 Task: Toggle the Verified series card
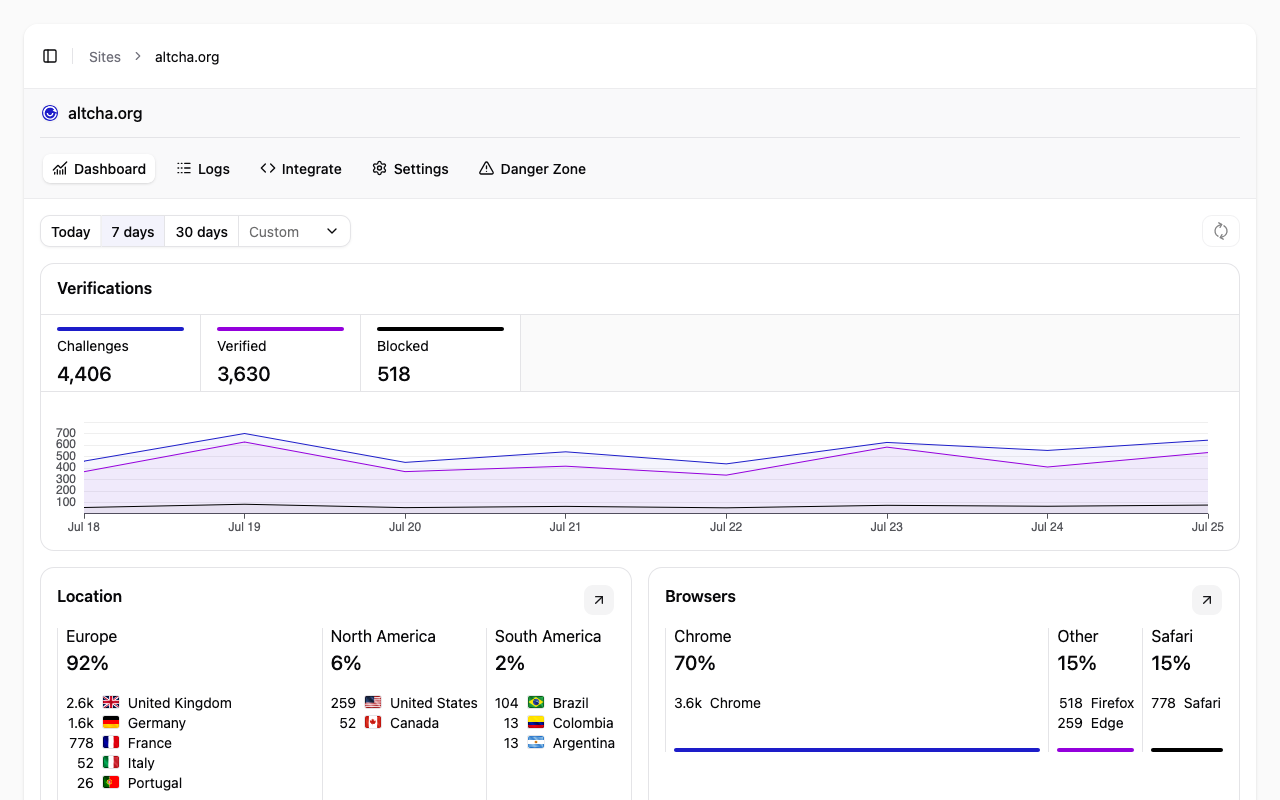coord(281,353)
